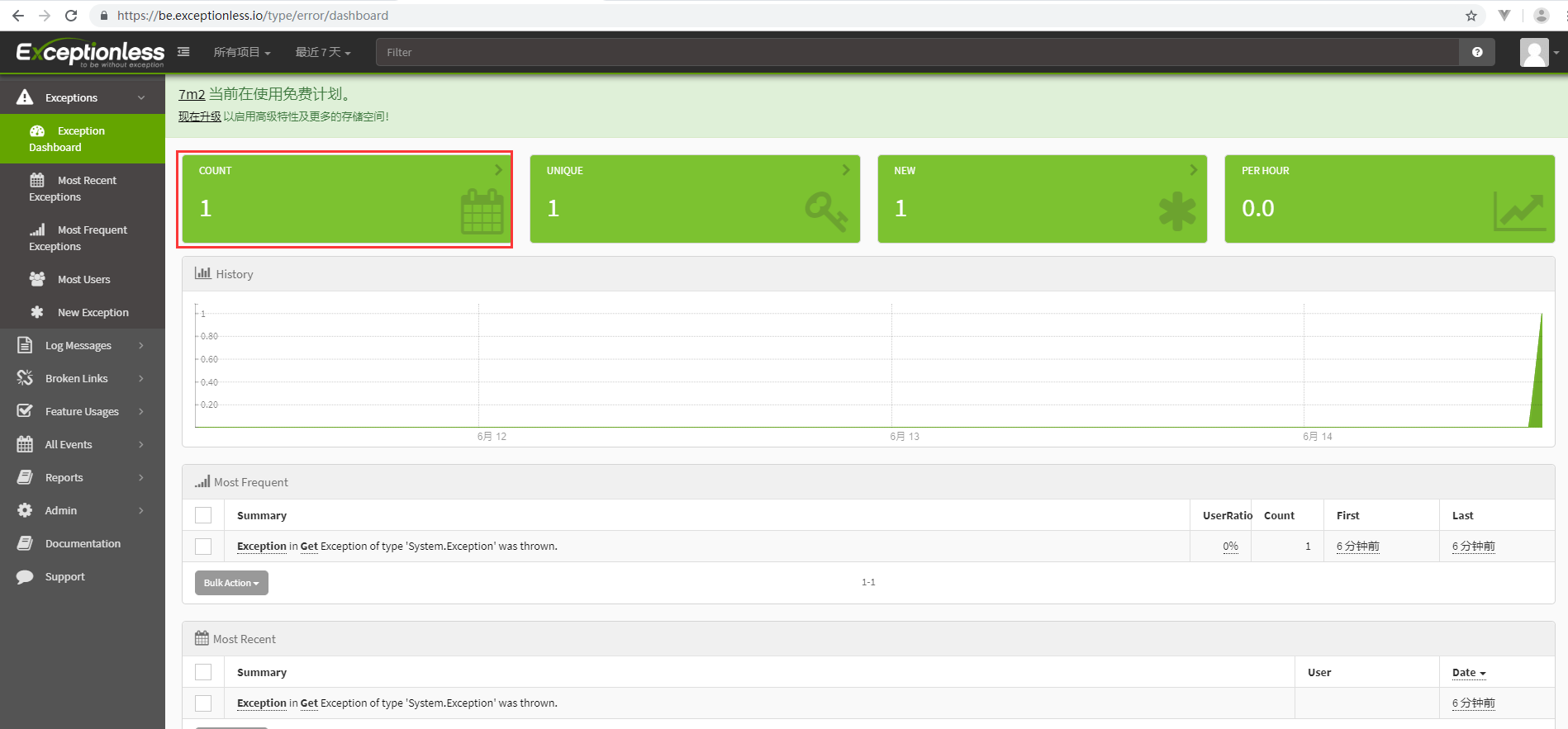Image resolution: width=1568 pixels, height=729 pixels.
Task: Click Get link in Most Frequent row
Action: [x=309, y=546]
